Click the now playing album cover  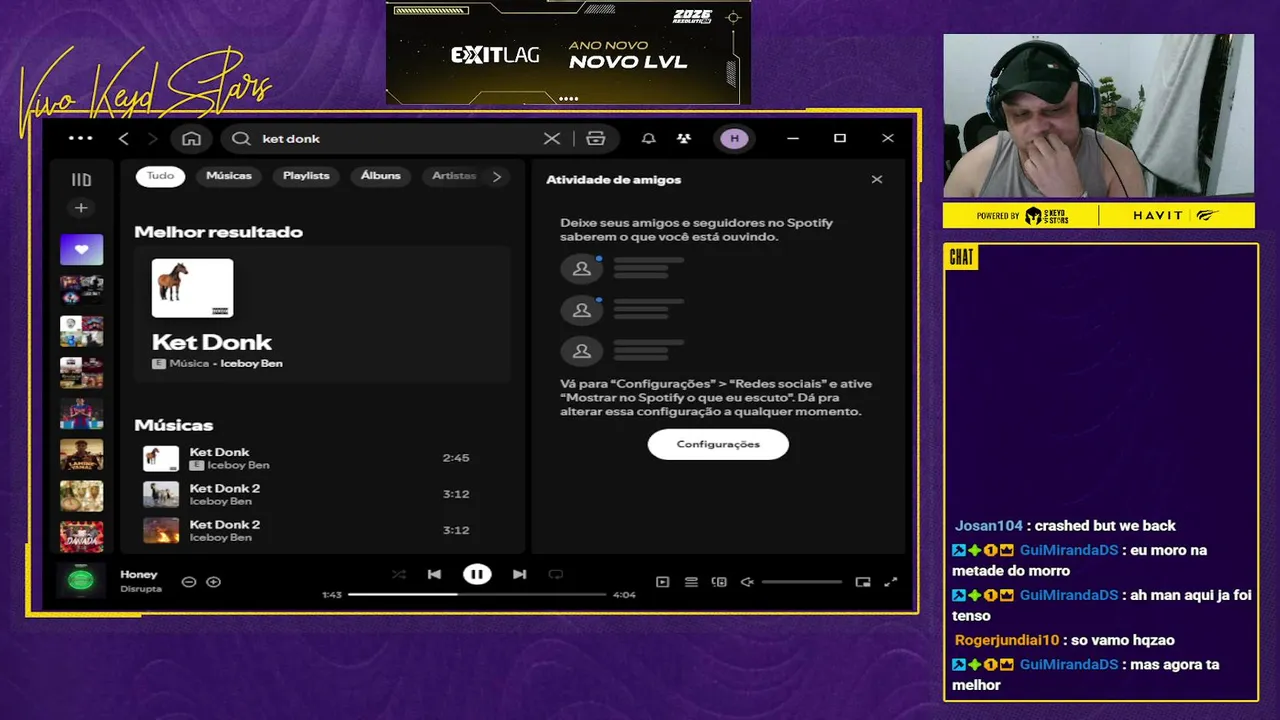click(81, 580)
